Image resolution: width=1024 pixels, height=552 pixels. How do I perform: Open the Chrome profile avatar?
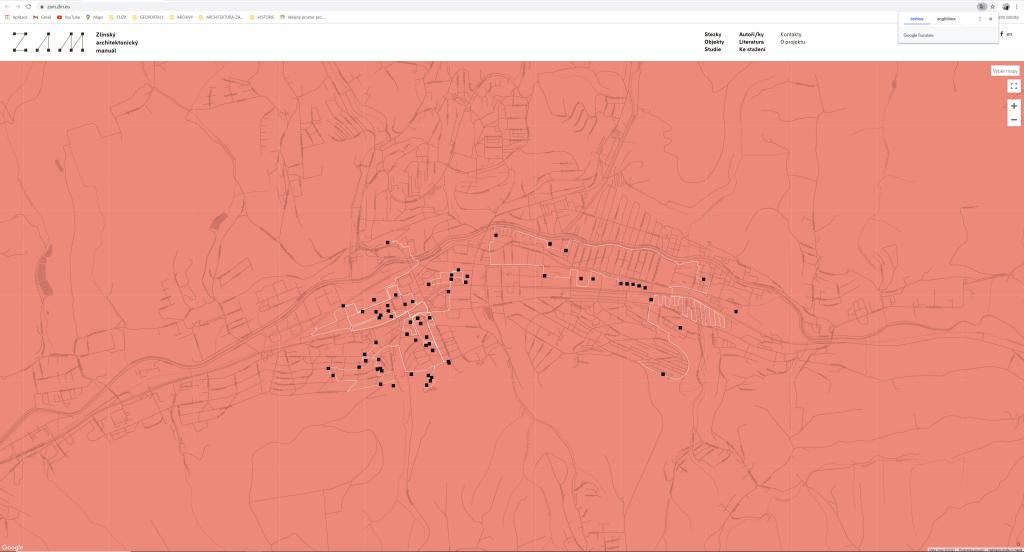(x=1006, y=6)
